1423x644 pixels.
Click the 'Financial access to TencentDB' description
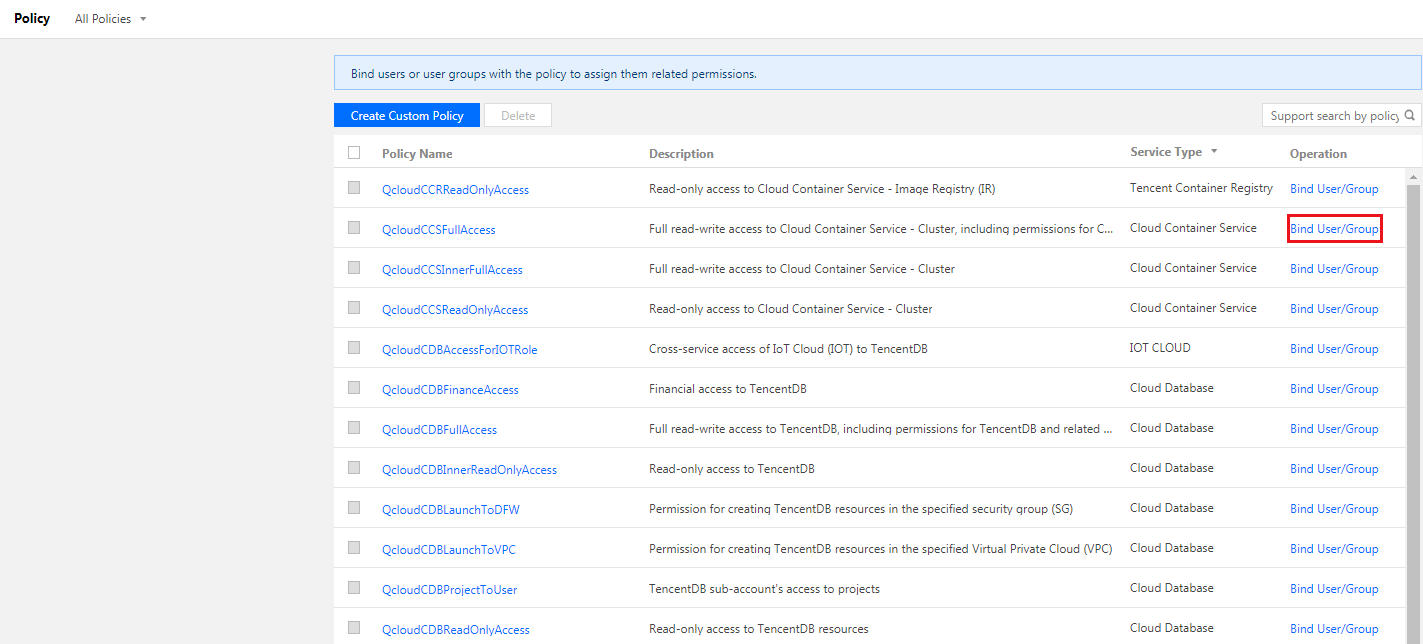click(727, 389)
